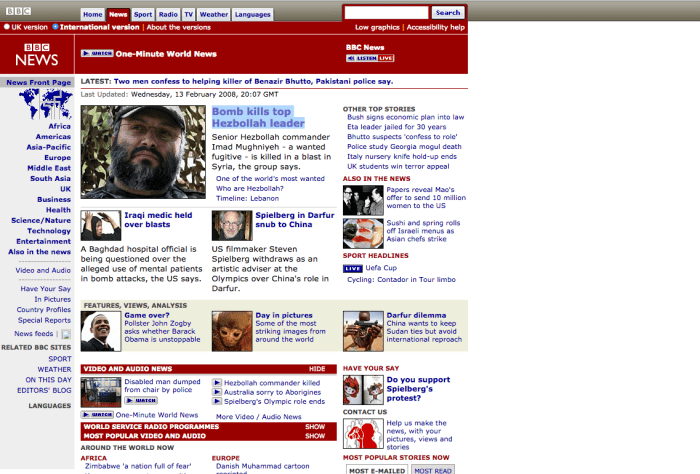Open the sushi story thumbnail
700x474 pixels.
(x=363, y=233)
